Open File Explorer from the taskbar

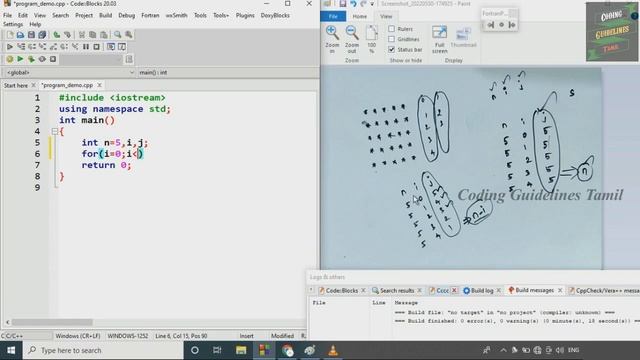241,350
